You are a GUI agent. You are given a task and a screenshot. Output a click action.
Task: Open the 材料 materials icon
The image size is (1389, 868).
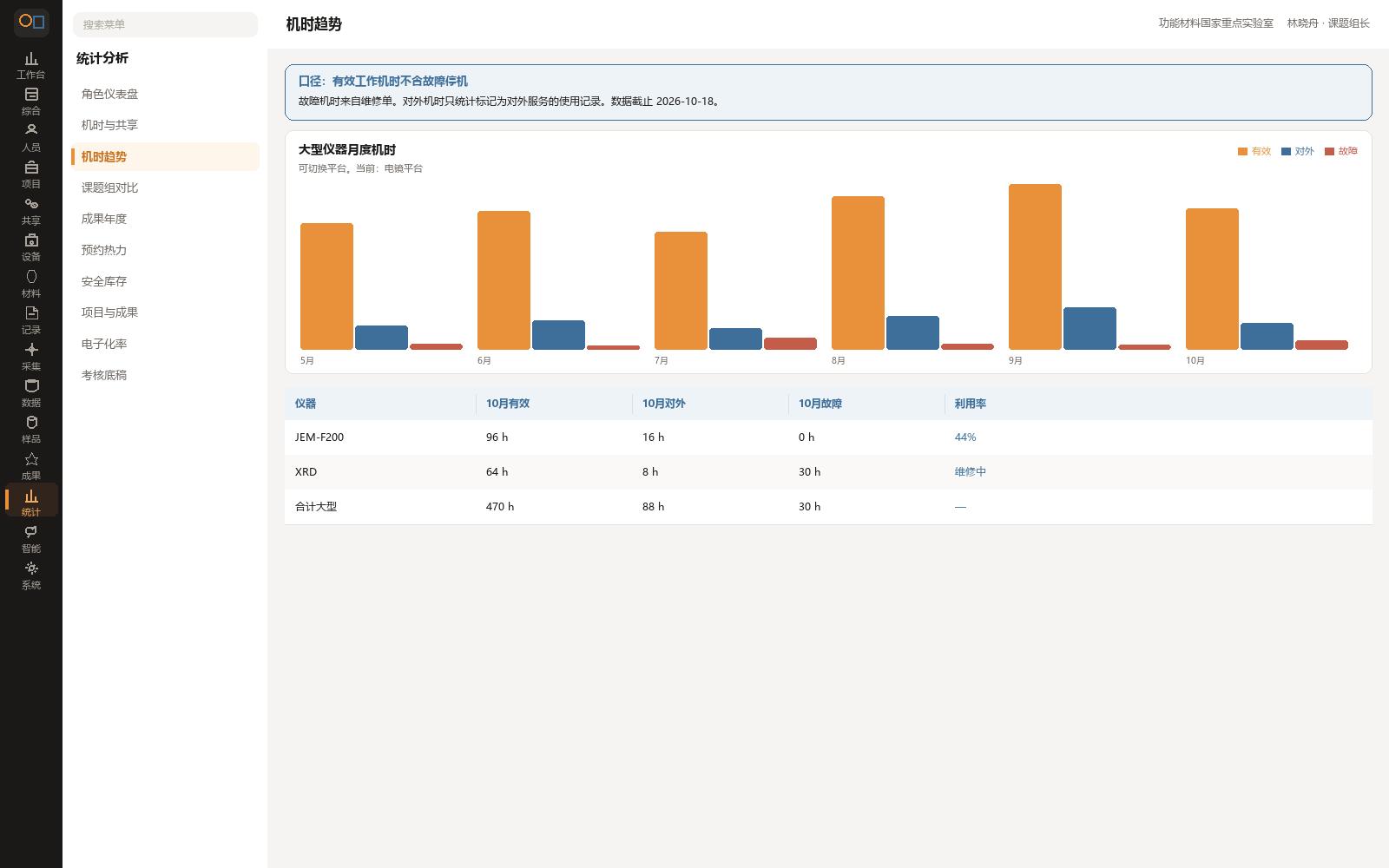(x=31, y=285)
